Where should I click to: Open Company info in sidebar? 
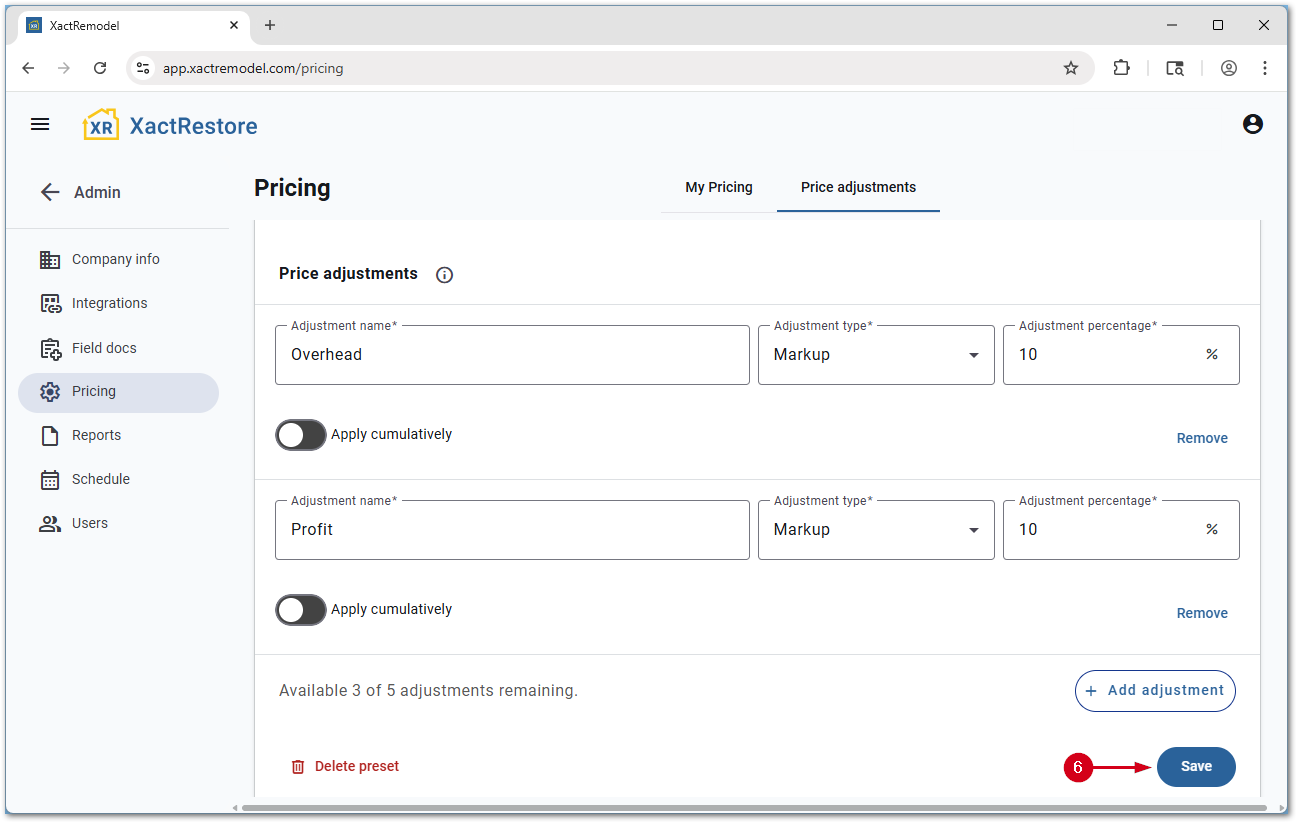click(115, 259)
